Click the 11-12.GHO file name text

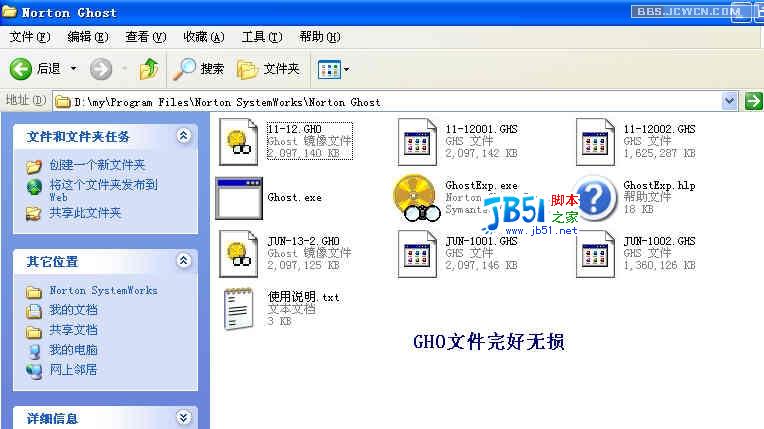click(294, 129)
